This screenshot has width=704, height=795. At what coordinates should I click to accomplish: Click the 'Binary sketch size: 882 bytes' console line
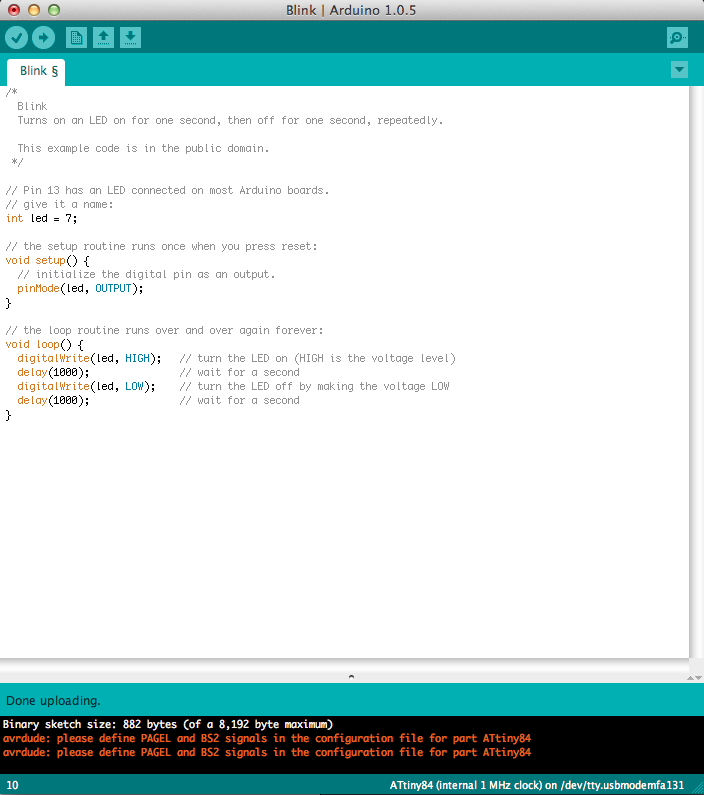pos(168,724)
